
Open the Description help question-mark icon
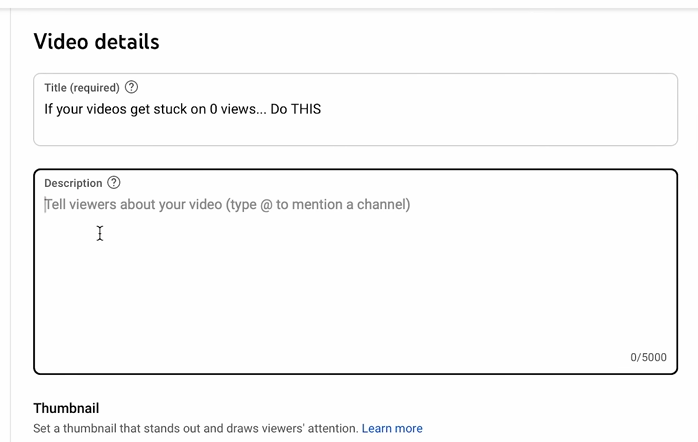pos(114,183)
